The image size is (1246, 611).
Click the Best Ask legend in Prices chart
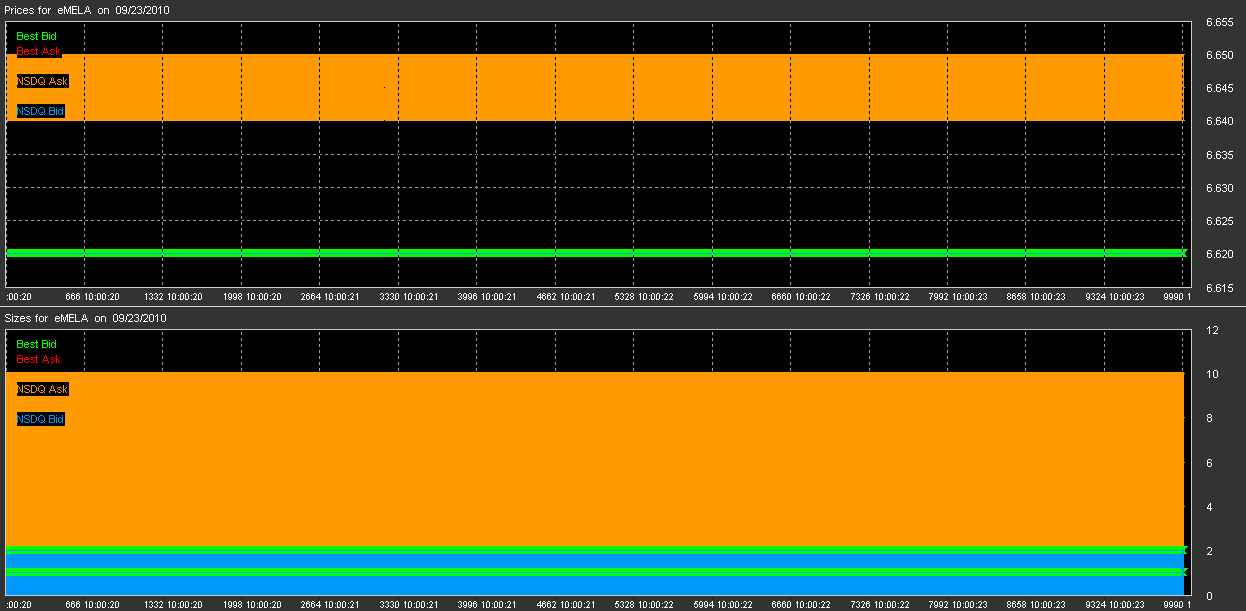pos(38,51)
